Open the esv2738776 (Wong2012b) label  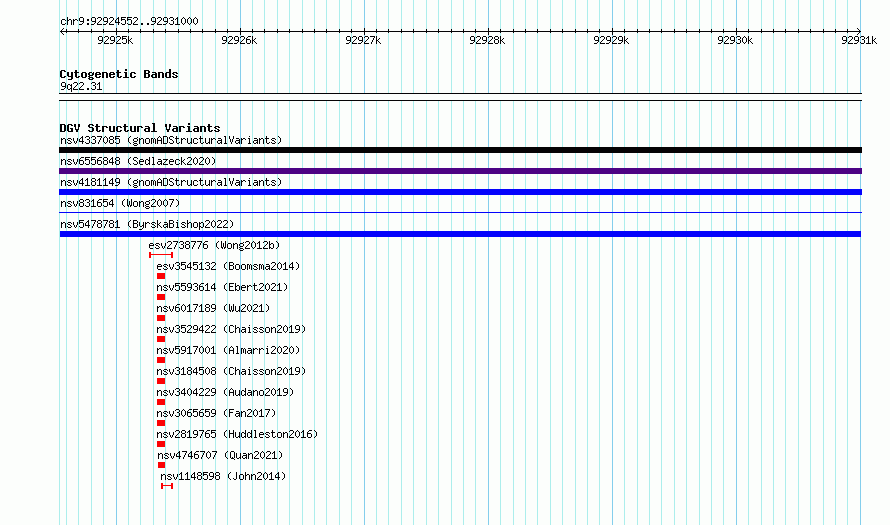pyautogui.click(x=214, y=245)
